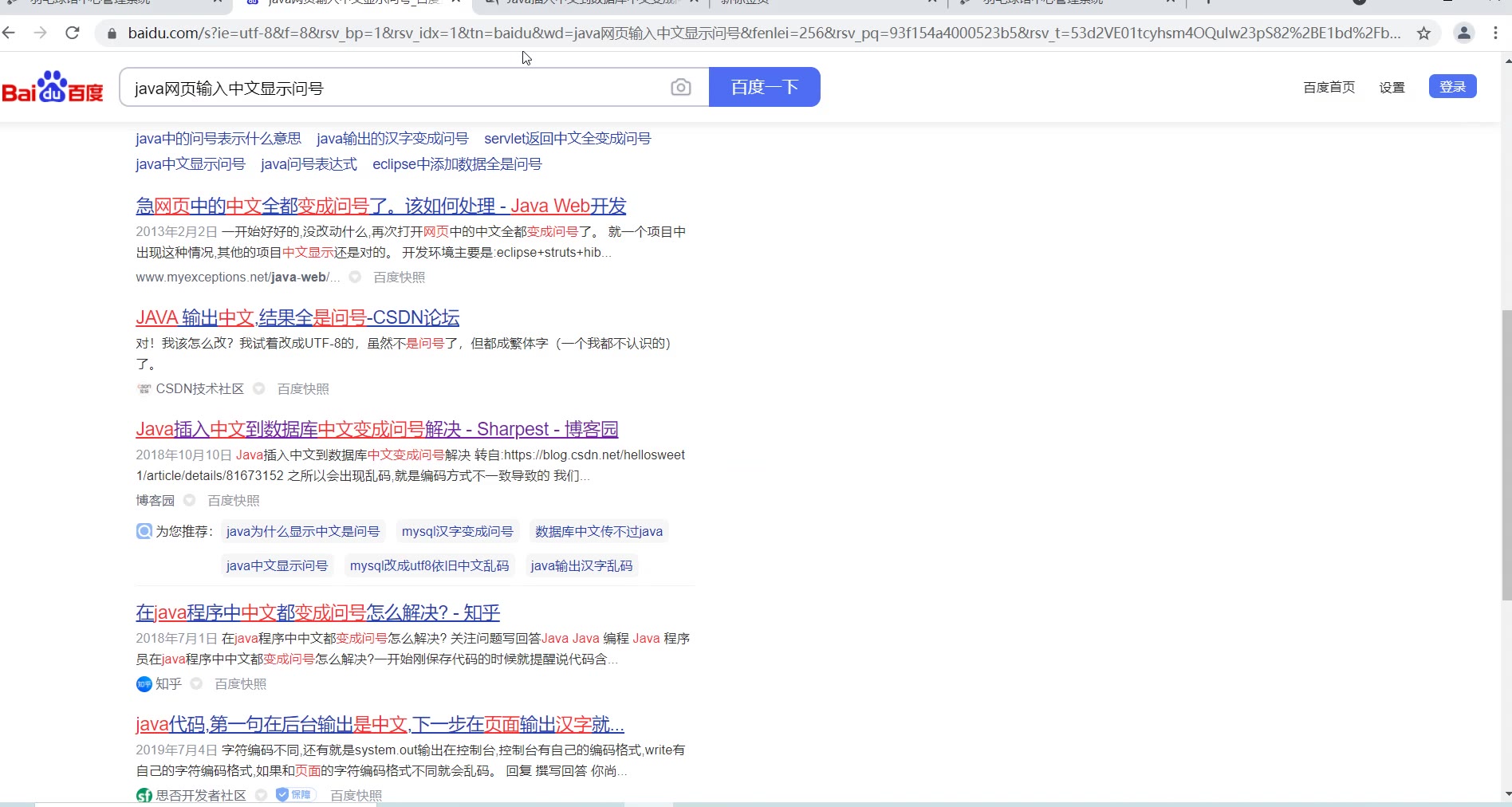The width and height of the screenshot is (1512, 807).
Task: Expand options arrow next to 思否开发者社区
Action: point(262,795)
